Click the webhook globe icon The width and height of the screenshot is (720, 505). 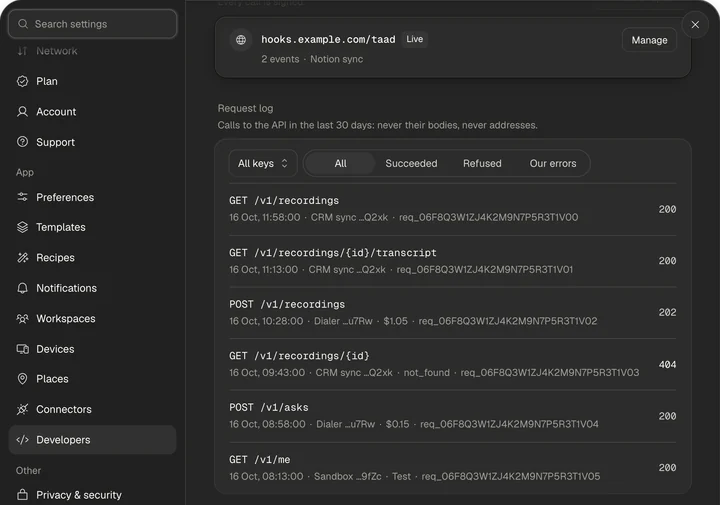coord(241,40)
